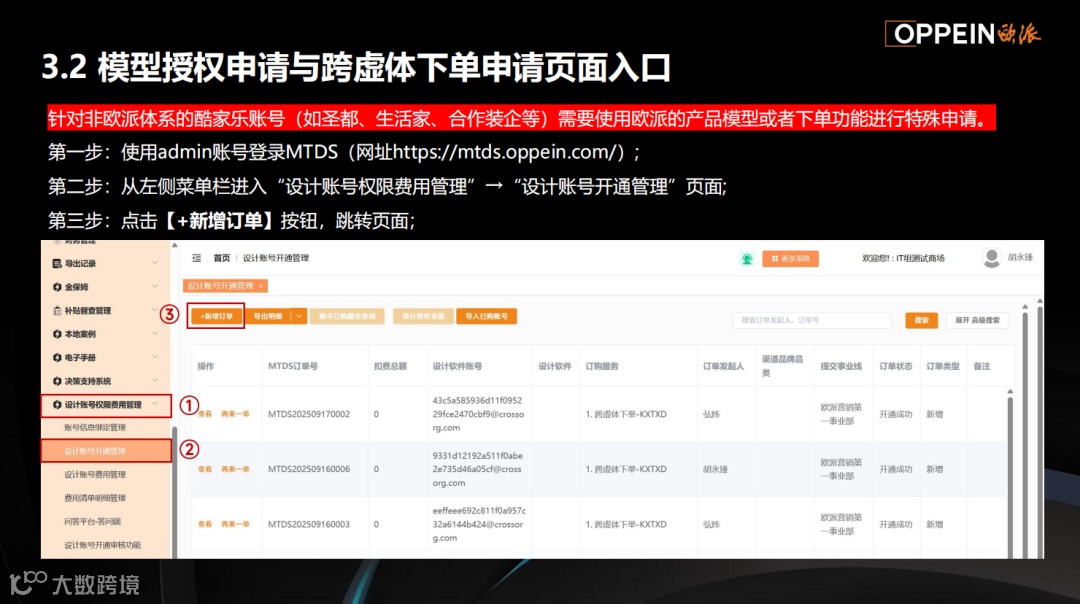Click the account cell starting 43c5a585936d11f0952
This screenshot has height=604, width=1080.
click(x=478, y=414)
